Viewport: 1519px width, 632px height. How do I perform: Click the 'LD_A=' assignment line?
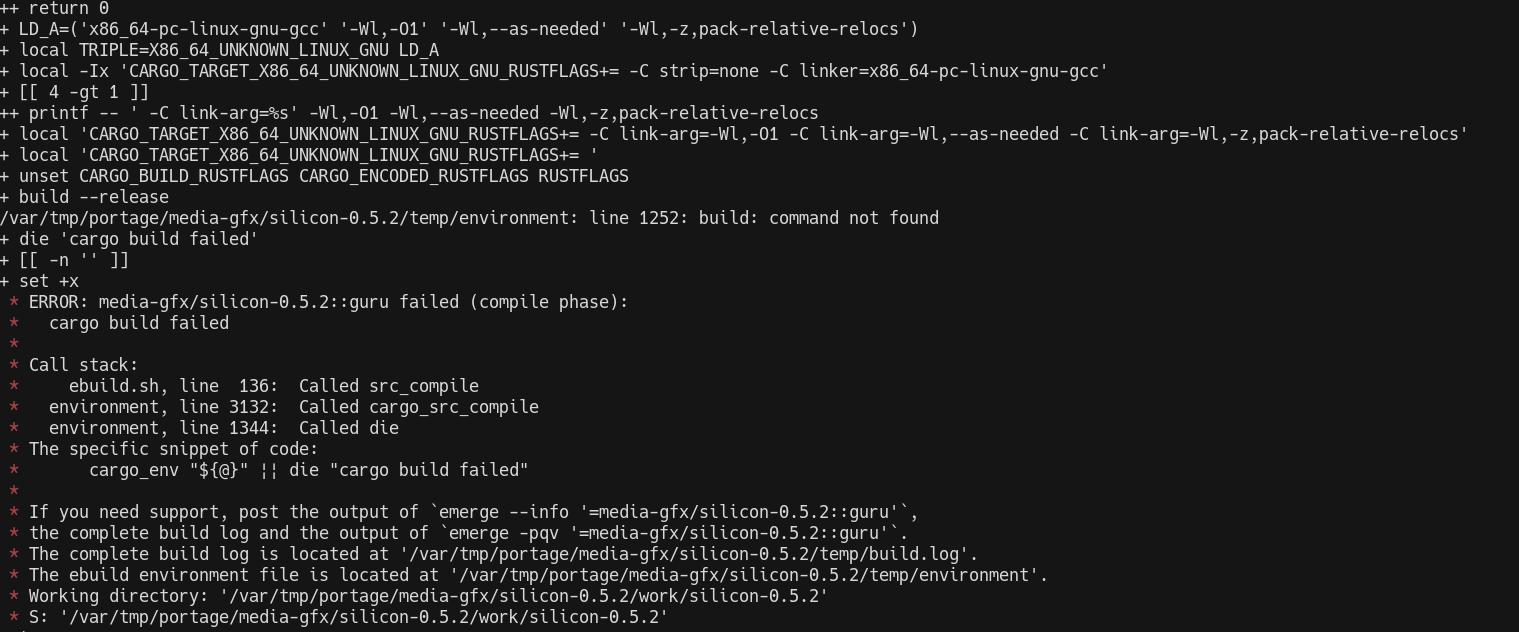(x=460, y=29)
